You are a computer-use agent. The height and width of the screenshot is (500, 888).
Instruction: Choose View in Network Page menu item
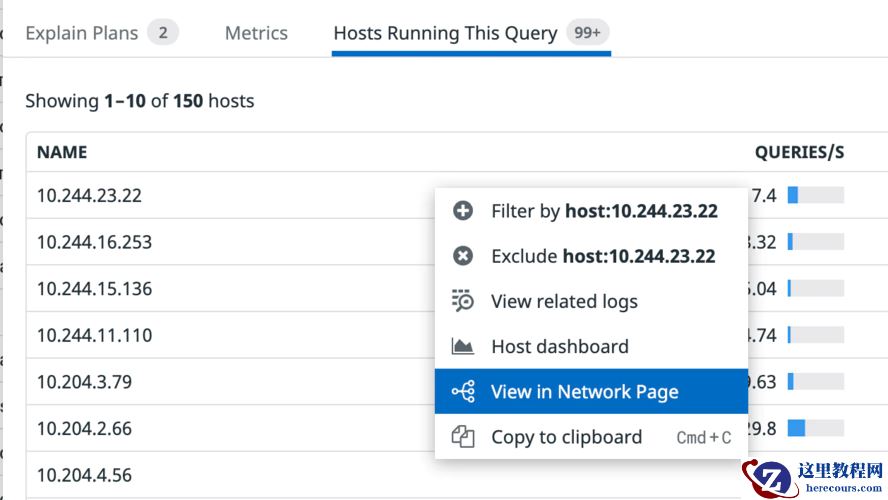pos(584,392)
